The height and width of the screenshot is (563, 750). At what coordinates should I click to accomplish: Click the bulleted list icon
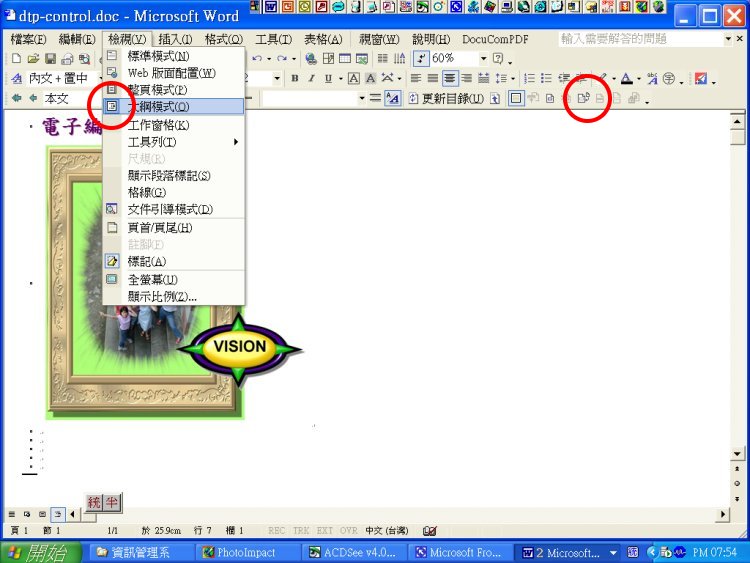546,78
